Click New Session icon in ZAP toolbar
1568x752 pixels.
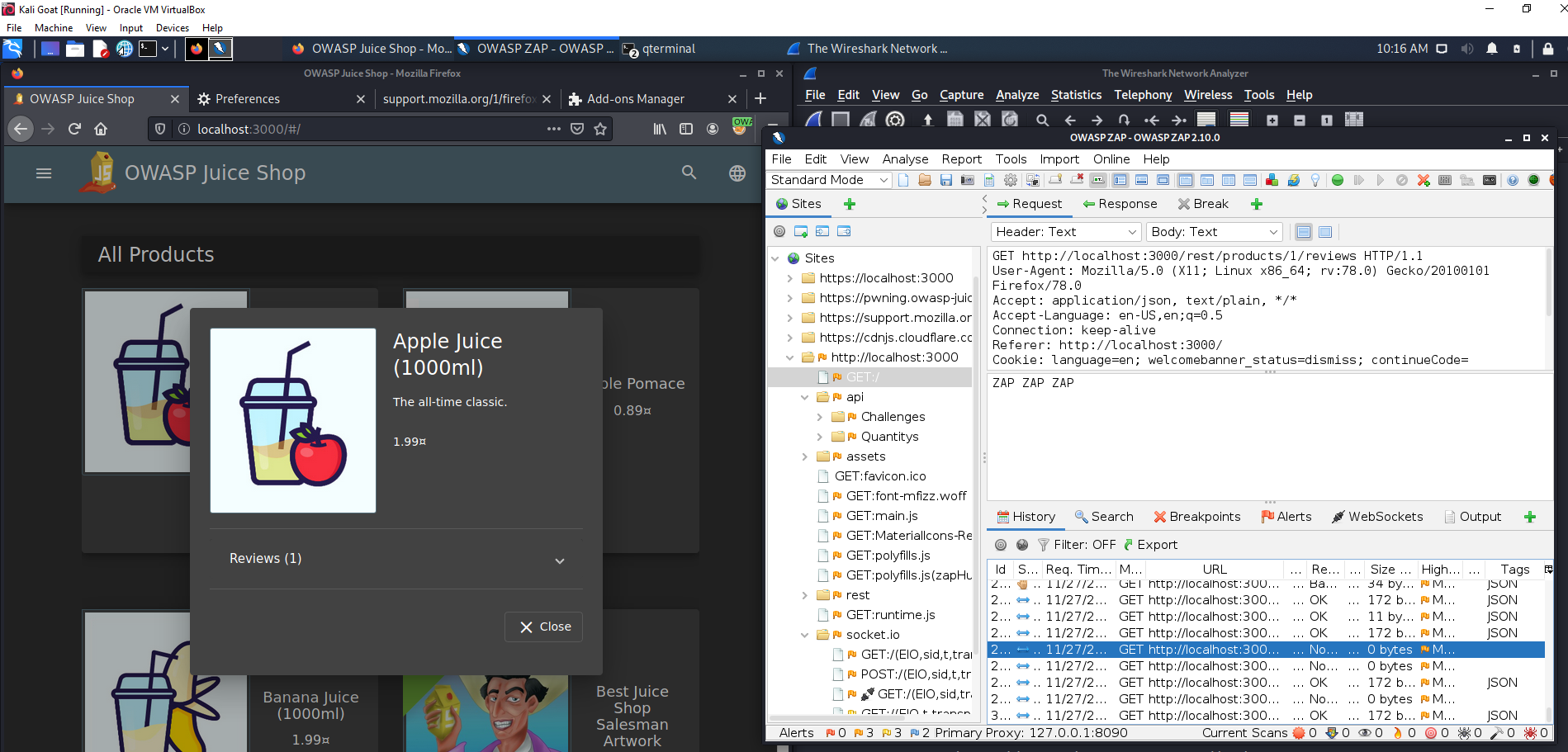coord(903,180)
